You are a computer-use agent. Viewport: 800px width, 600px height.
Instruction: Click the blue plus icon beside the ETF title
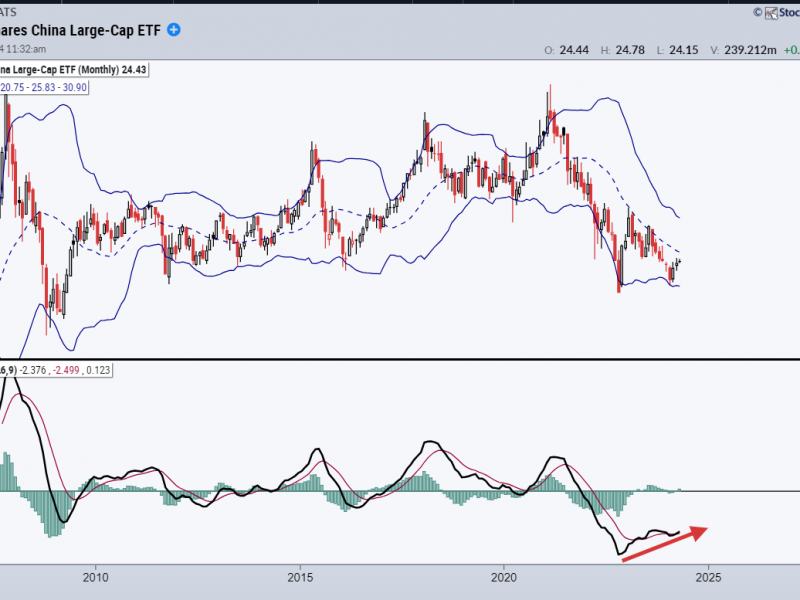[x=174, y=30]
